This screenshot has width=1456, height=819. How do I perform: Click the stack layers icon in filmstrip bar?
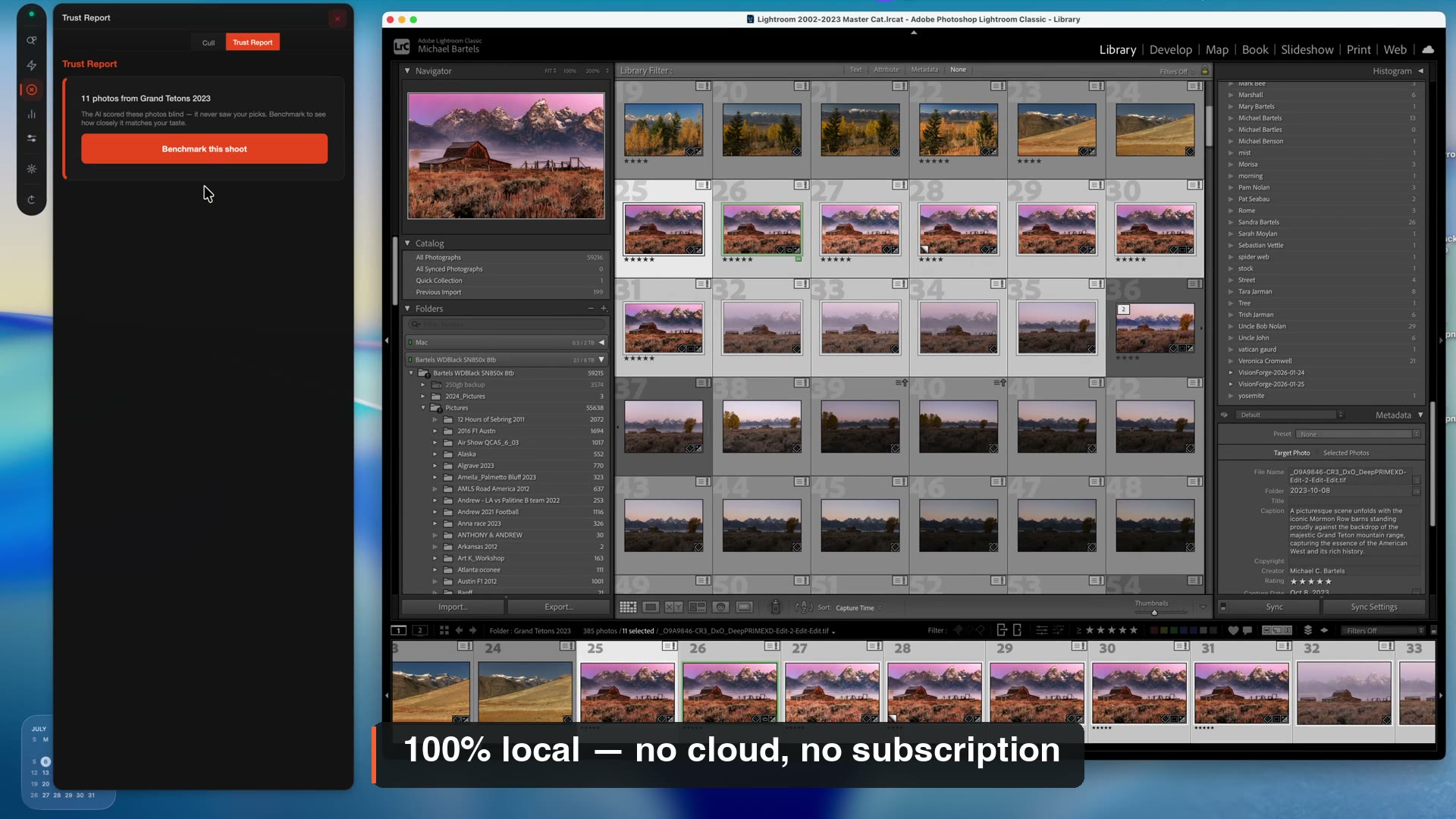click(x=1308, y=630)
